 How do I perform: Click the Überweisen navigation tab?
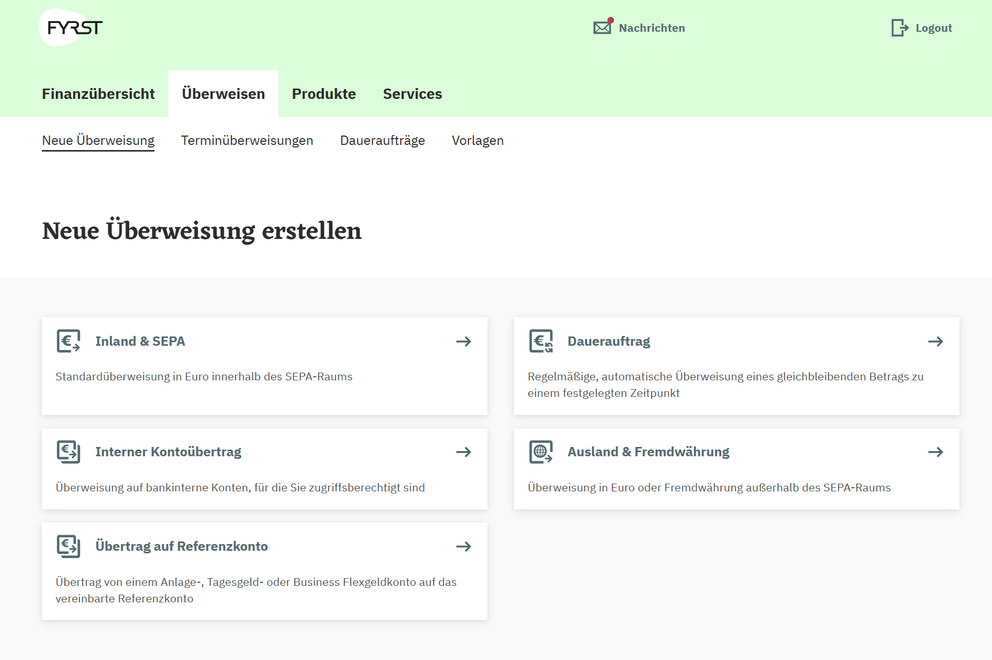(x=222, y=93)
